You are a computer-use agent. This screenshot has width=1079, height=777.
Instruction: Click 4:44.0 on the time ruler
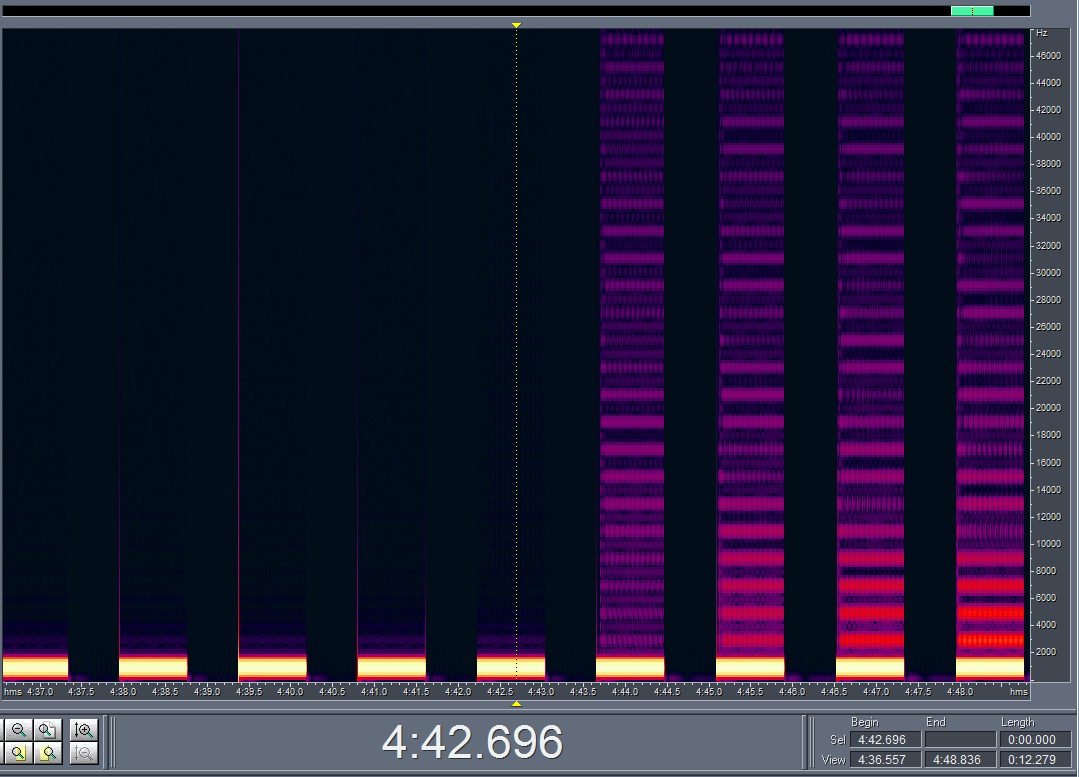click(x=625, y=692)
